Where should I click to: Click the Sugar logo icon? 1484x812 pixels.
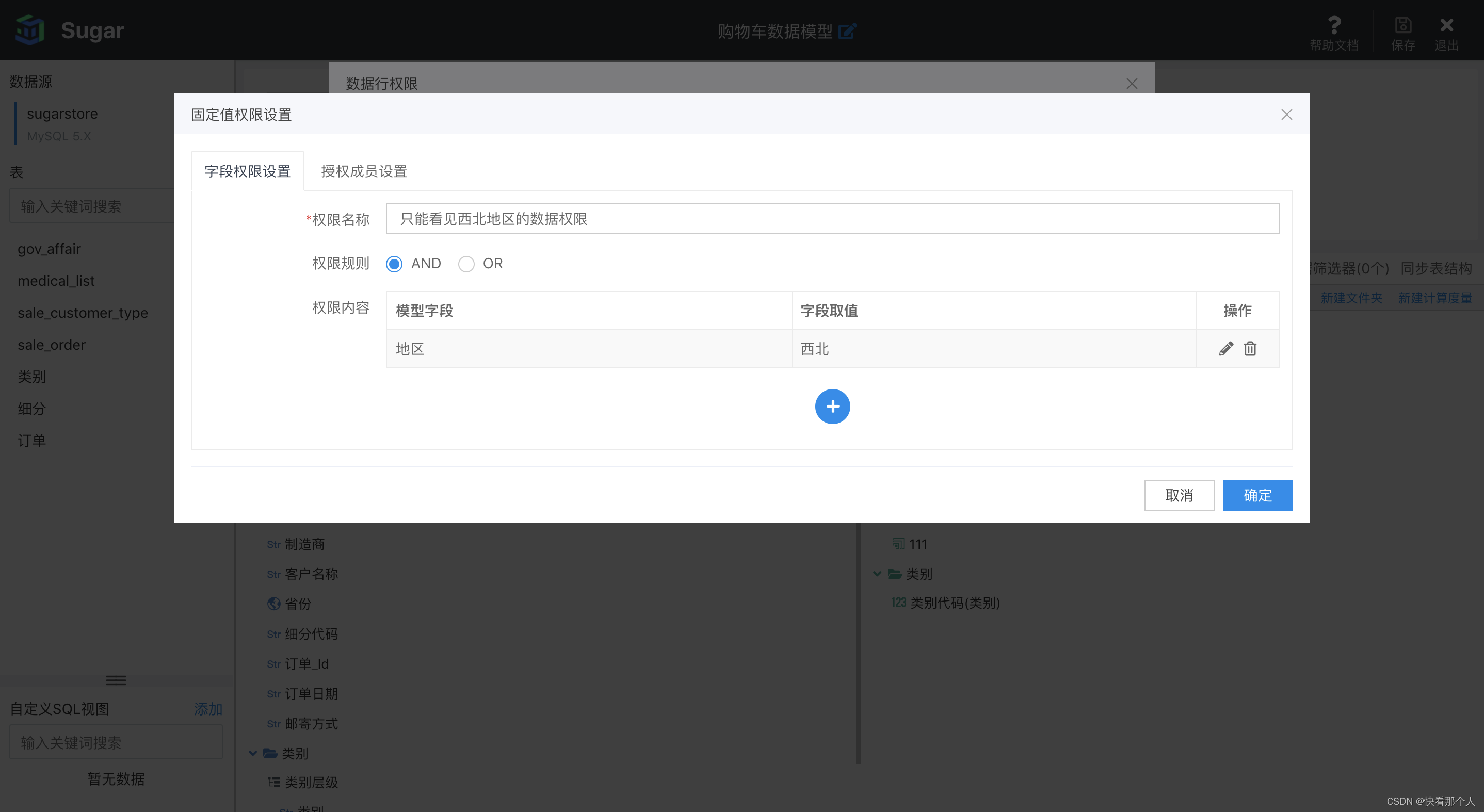point(30,30)
